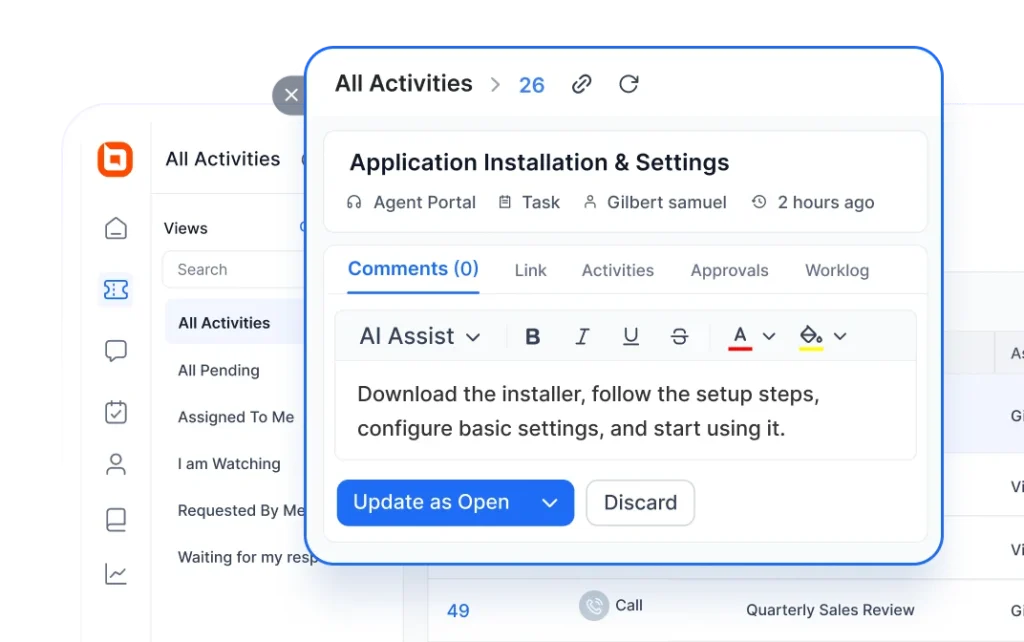The height and width of the screenshot is (642, 1024).
Task: Select the Home icon in the sidebar
Action: pos(115,228)
